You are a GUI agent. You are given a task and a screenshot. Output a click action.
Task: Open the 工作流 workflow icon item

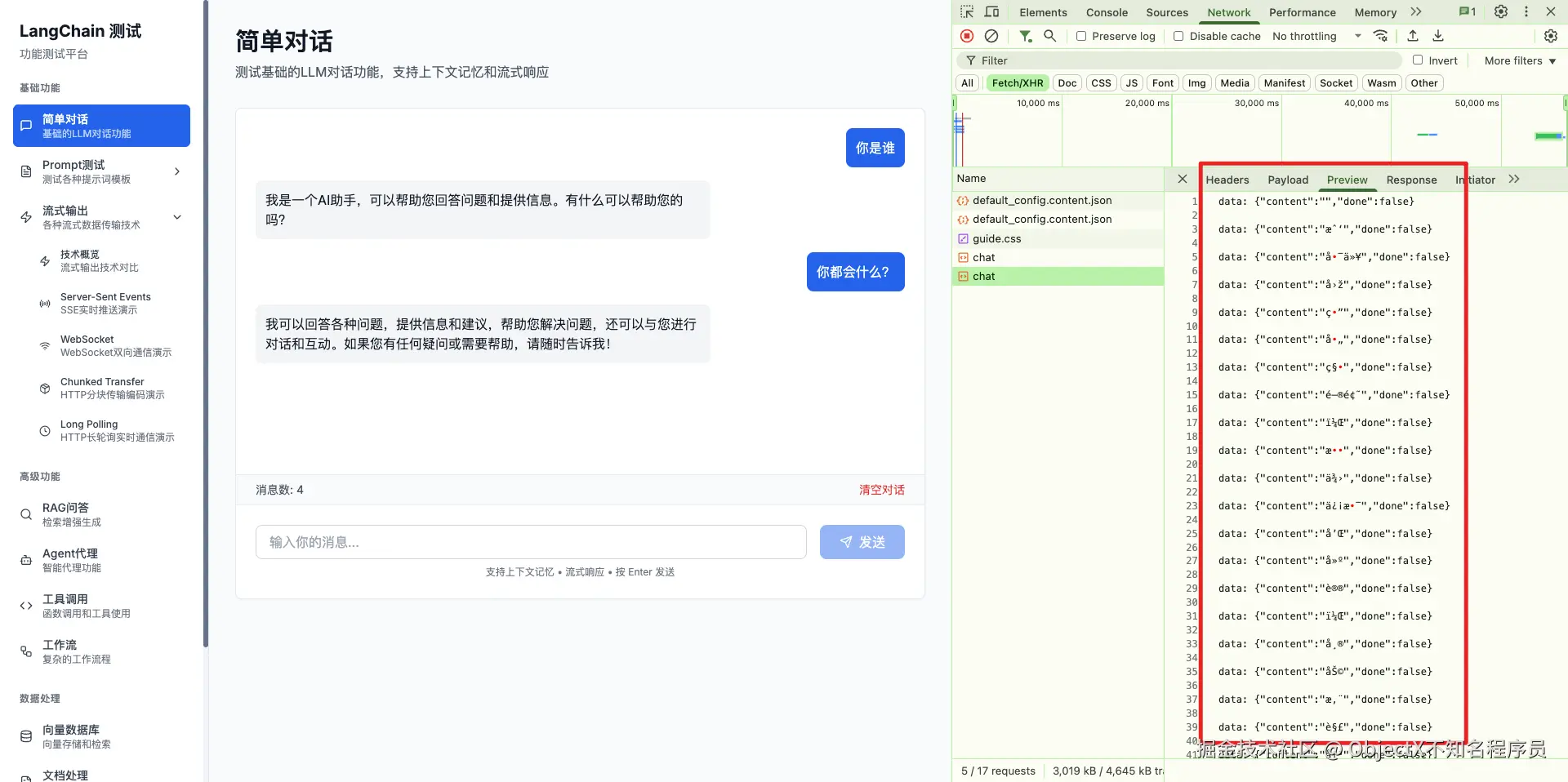(101, 651)
